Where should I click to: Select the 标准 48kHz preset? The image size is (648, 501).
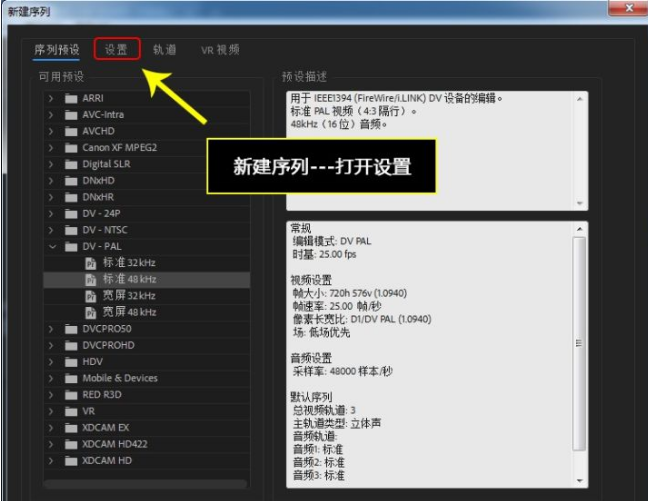click(127, 280)
